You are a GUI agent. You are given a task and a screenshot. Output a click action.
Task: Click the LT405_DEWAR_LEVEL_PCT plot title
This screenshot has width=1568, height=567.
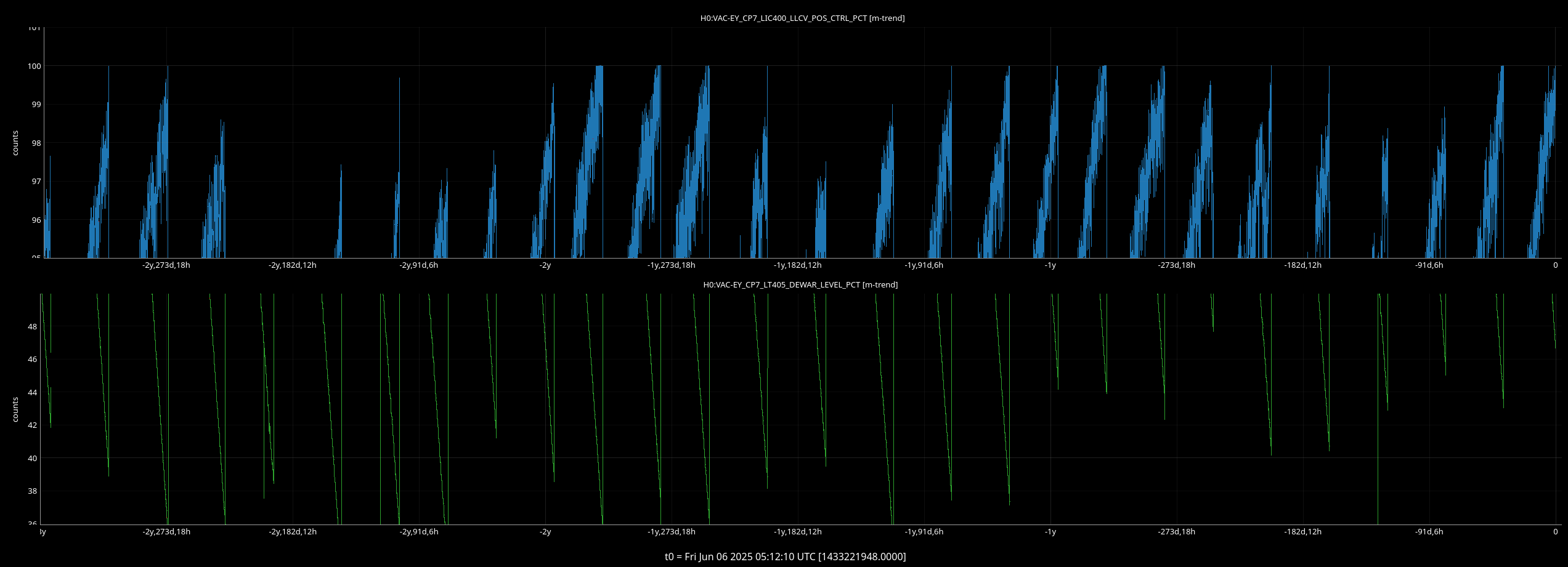pyautogui.click(x=800, y=285)
